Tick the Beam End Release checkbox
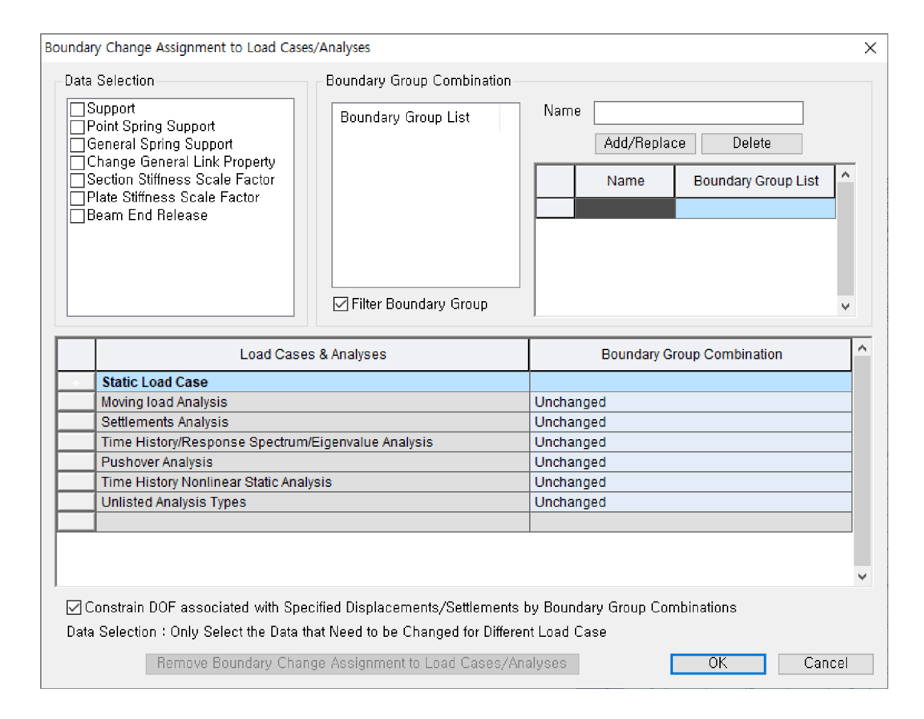924x719 pixels. pyautogui.click(x=77, y=216)
